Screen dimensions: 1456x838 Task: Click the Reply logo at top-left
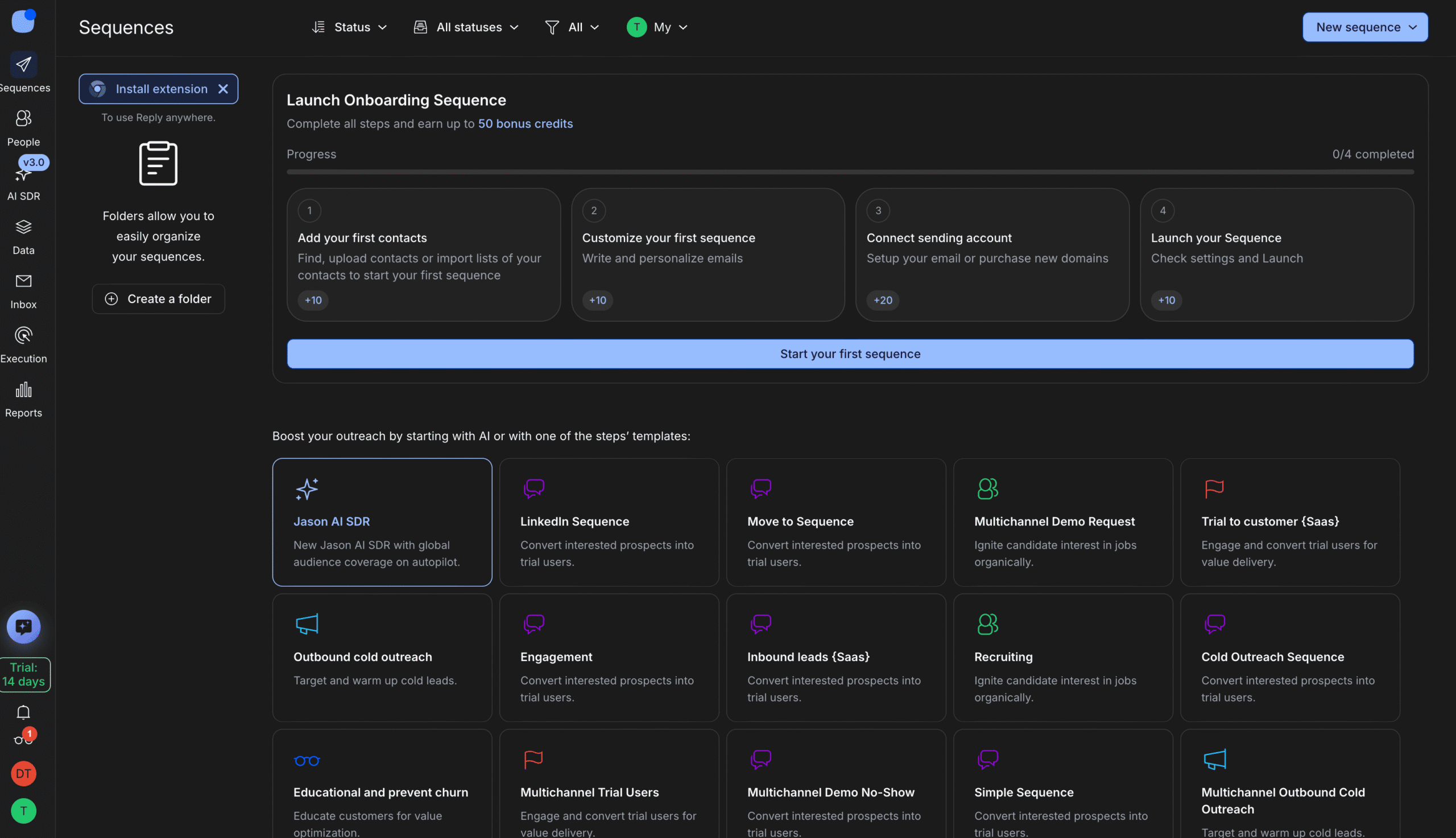pos(24,21)
